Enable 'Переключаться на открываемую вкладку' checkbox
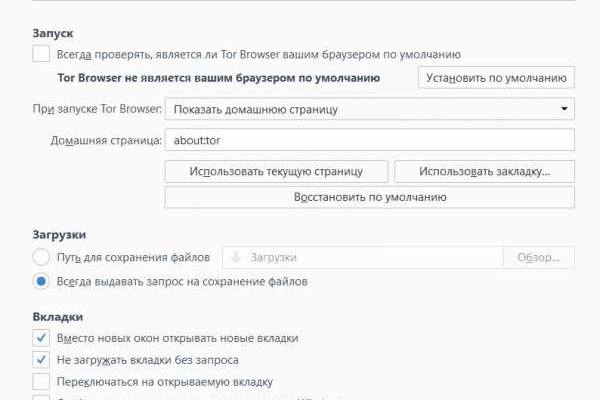The image size is (600, 400). coord(41,382)
